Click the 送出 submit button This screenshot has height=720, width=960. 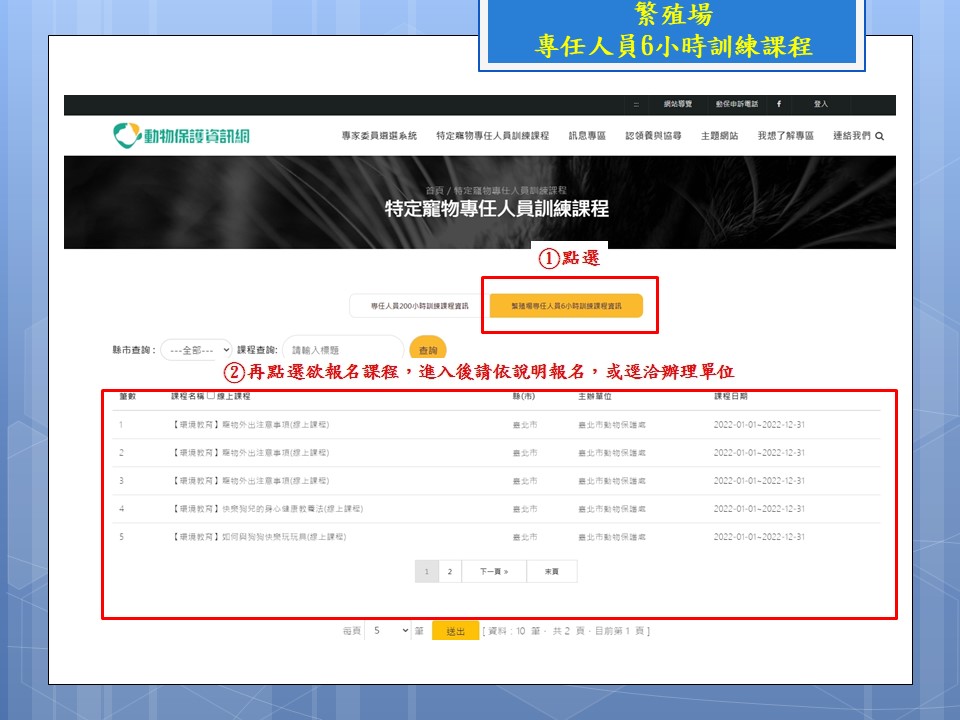[455, 631]
